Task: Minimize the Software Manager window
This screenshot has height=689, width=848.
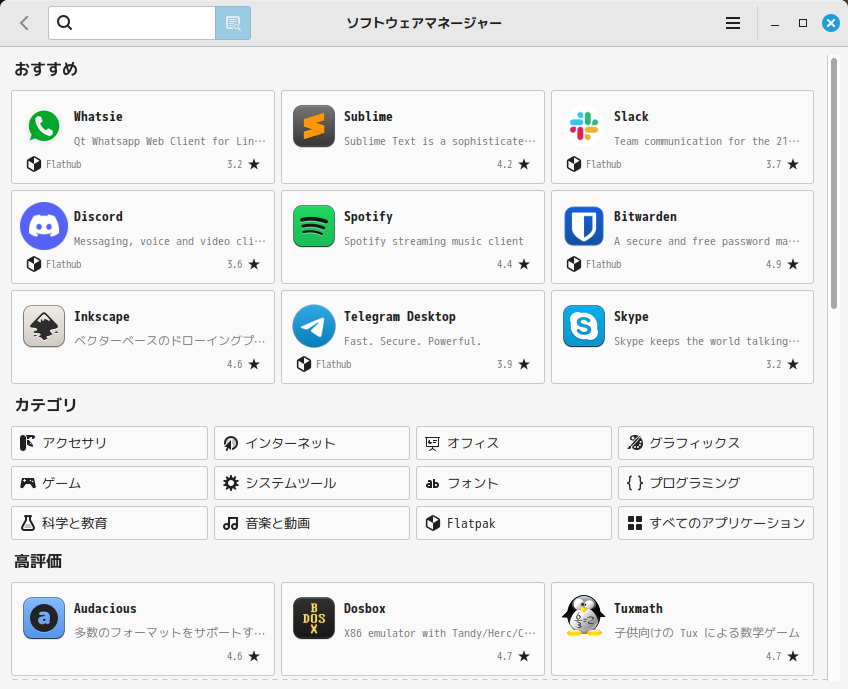Action: [775, 23]
